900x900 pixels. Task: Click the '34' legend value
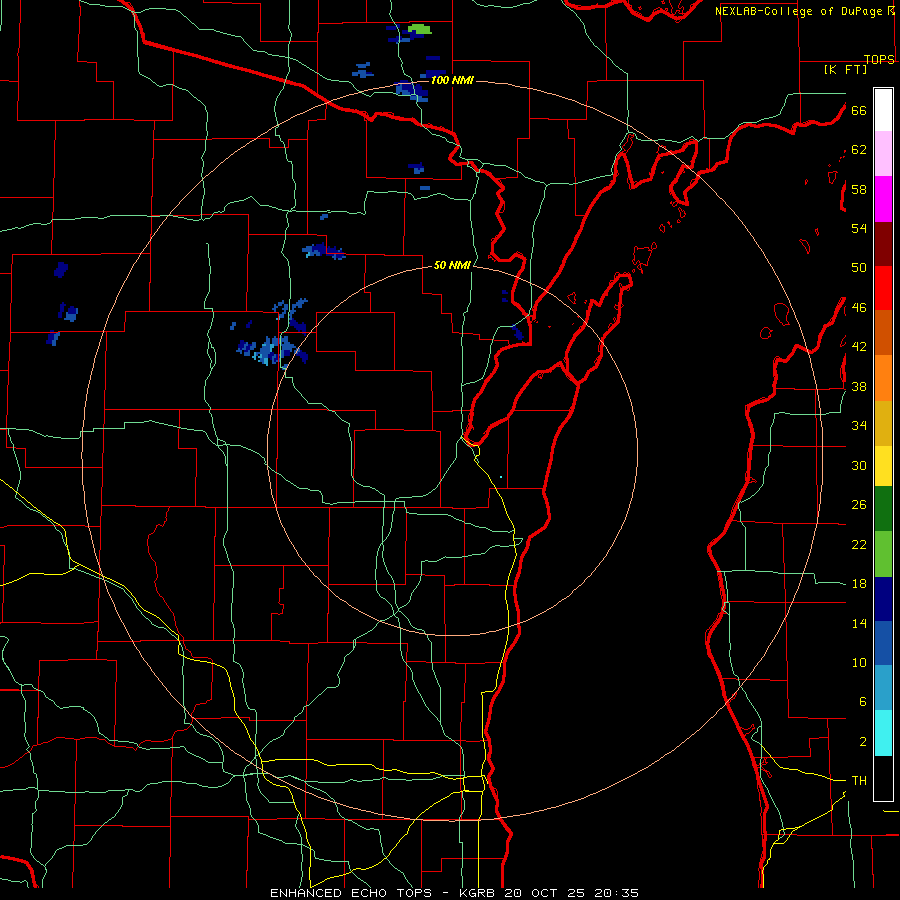click(859, 426)
